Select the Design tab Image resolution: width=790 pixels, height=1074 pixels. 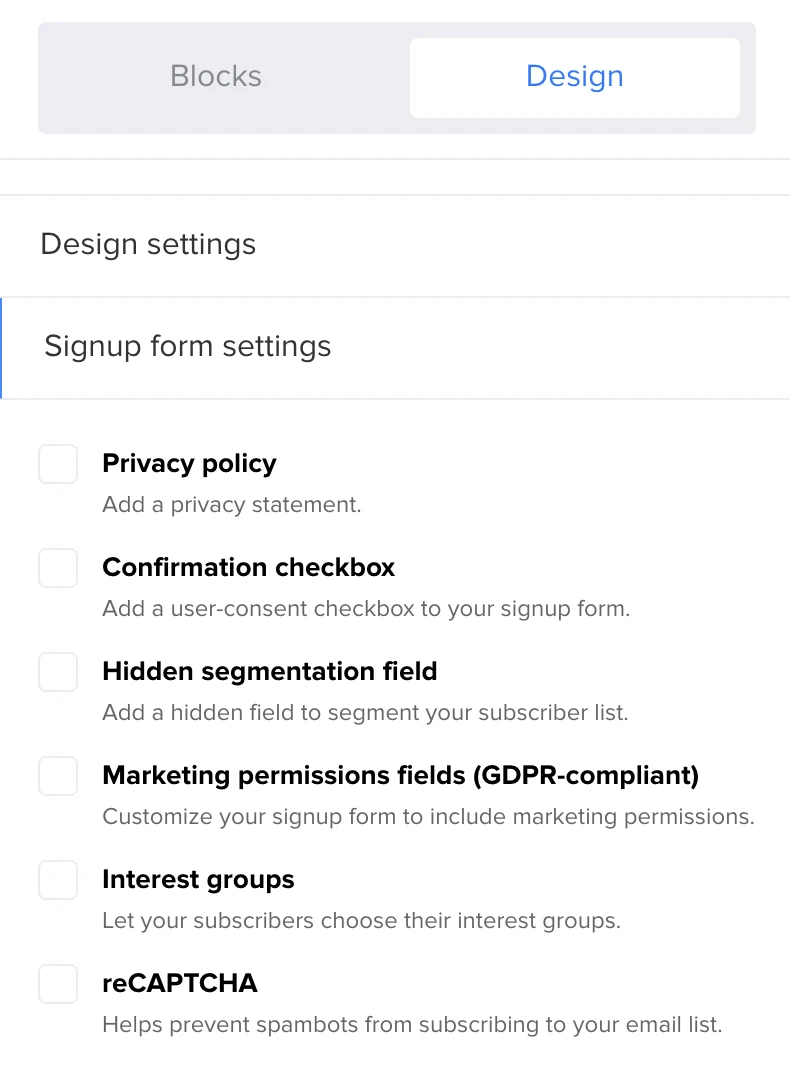574,77
